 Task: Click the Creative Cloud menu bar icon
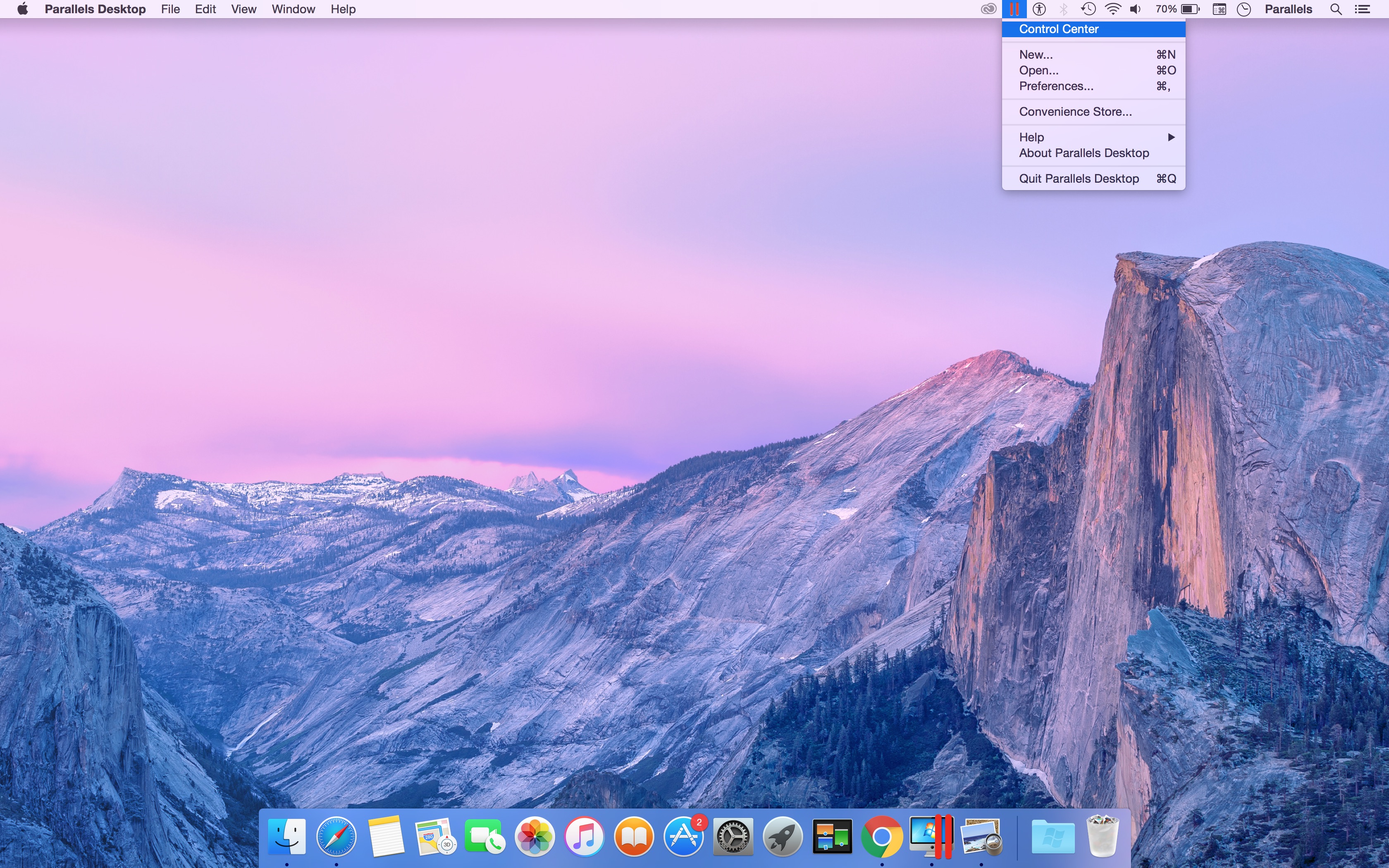[x=988, y=9]
